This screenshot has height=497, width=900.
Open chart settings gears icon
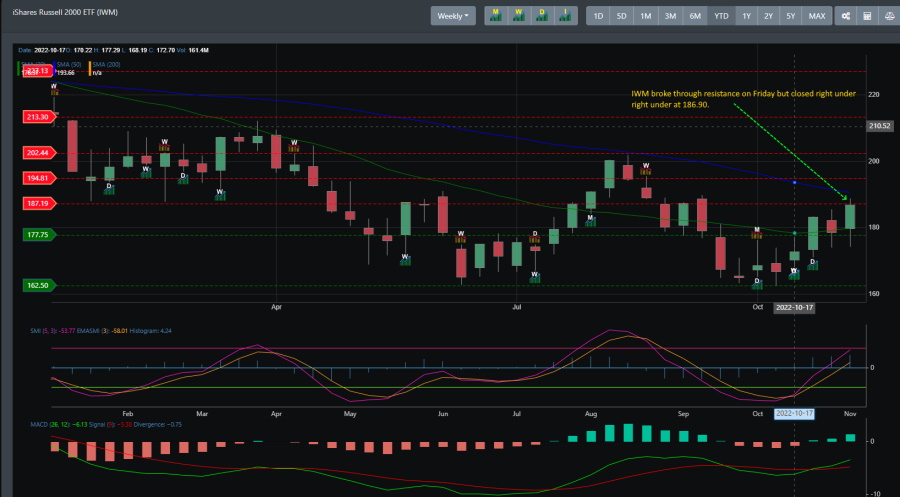click(845, 16)
